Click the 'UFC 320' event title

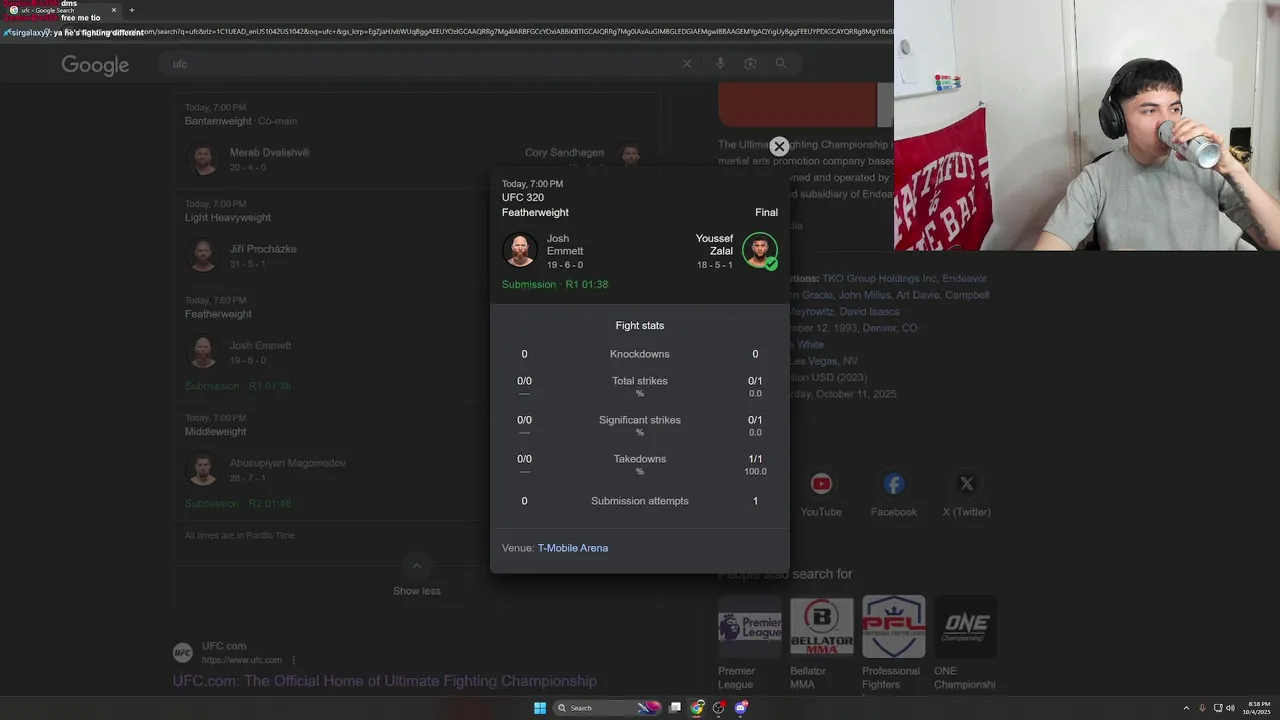[523, 198]
